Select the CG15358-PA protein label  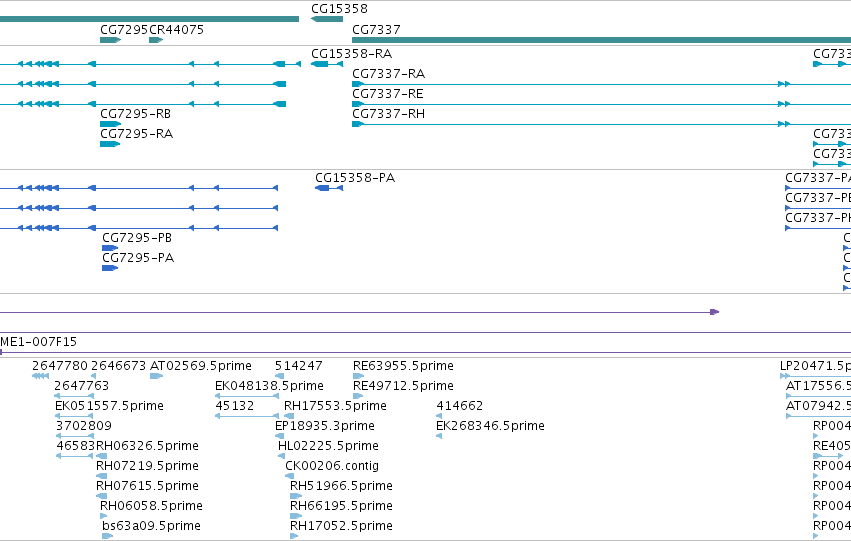[x=355, y=178]
